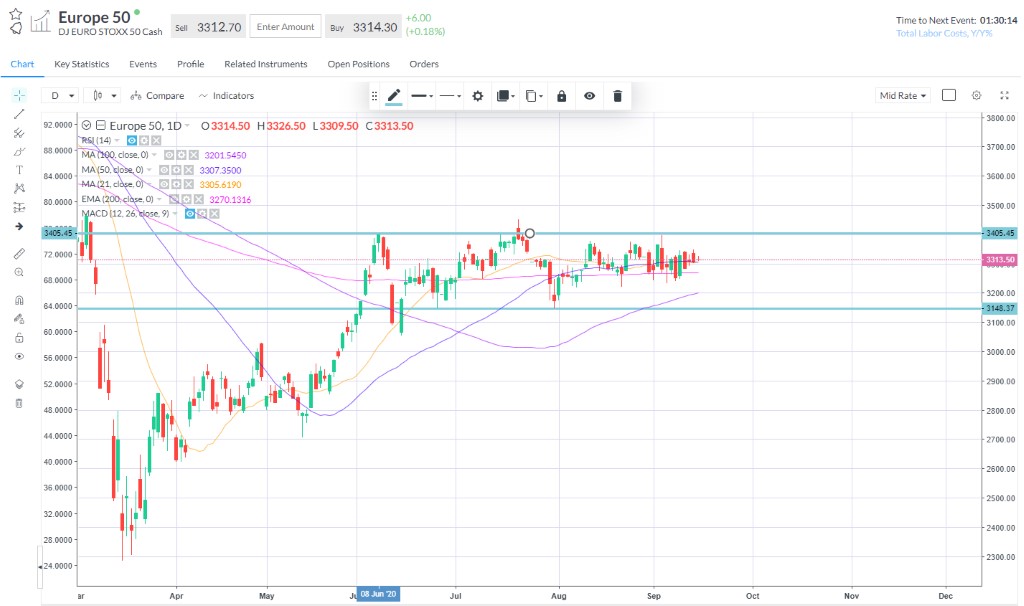Lock the selected drawing with padlock icon
The image size is (1024, 606).
click(x=561, y=96)
